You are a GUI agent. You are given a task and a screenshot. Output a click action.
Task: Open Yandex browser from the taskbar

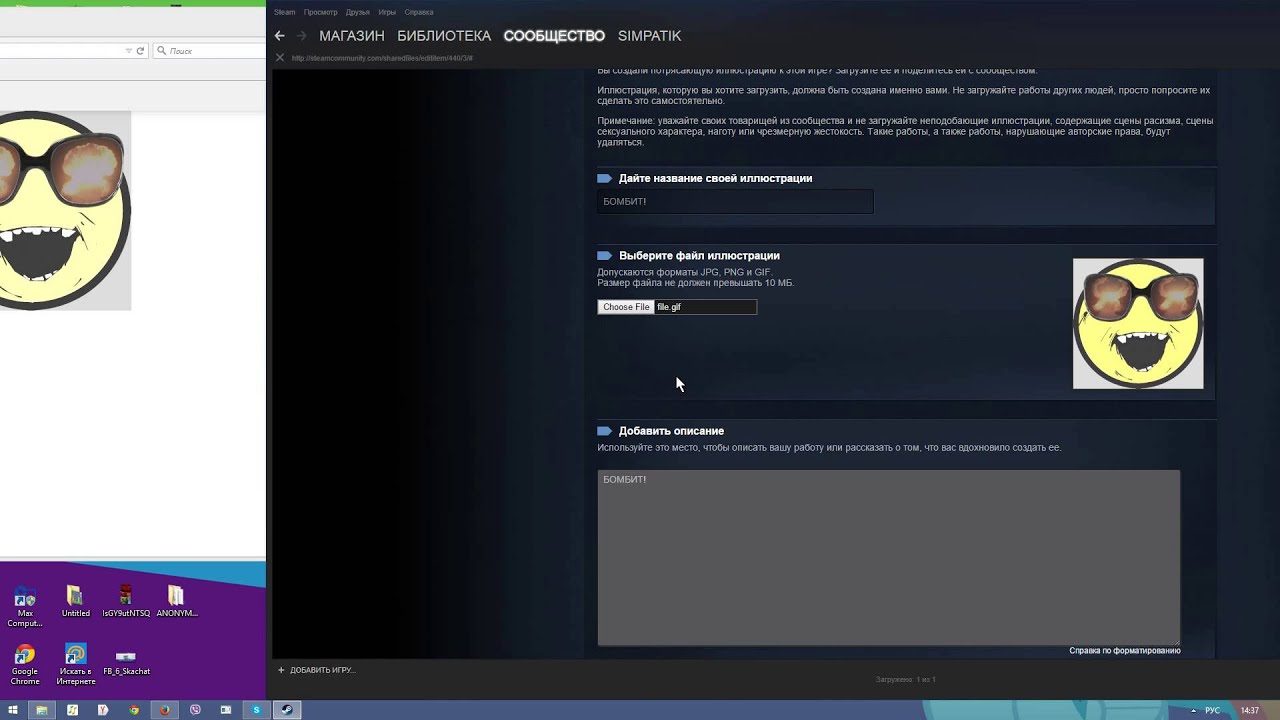tap(103, 710)
